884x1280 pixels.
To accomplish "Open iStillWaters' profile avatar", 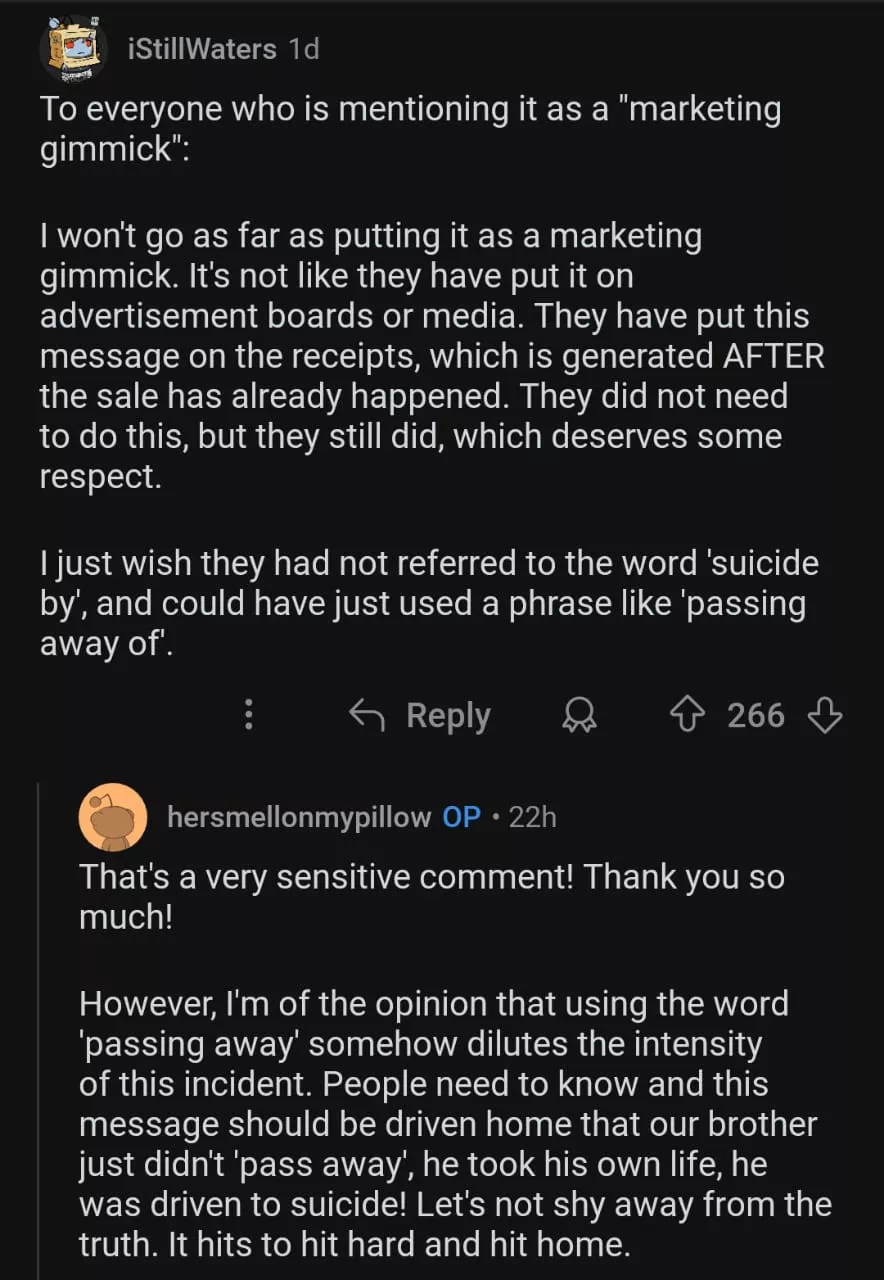I will coord(72,48).
